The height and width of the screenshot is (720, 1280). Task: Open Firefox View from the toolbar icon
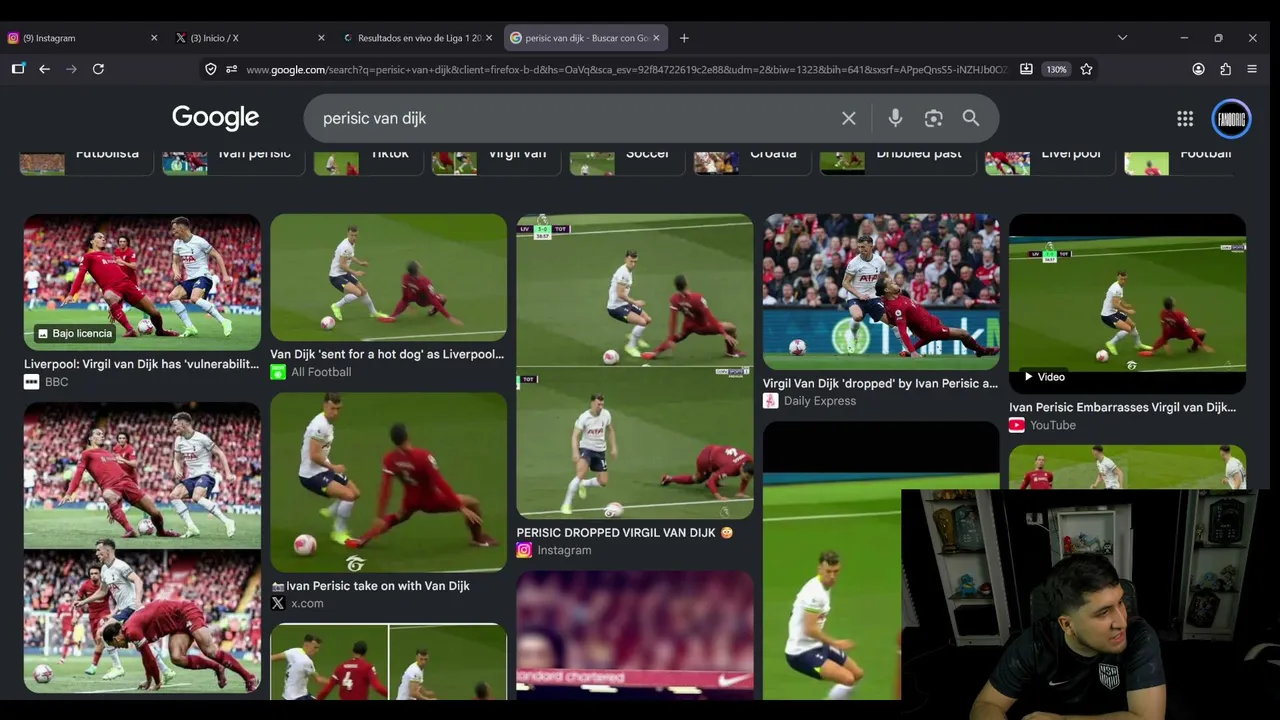(18, 69)
